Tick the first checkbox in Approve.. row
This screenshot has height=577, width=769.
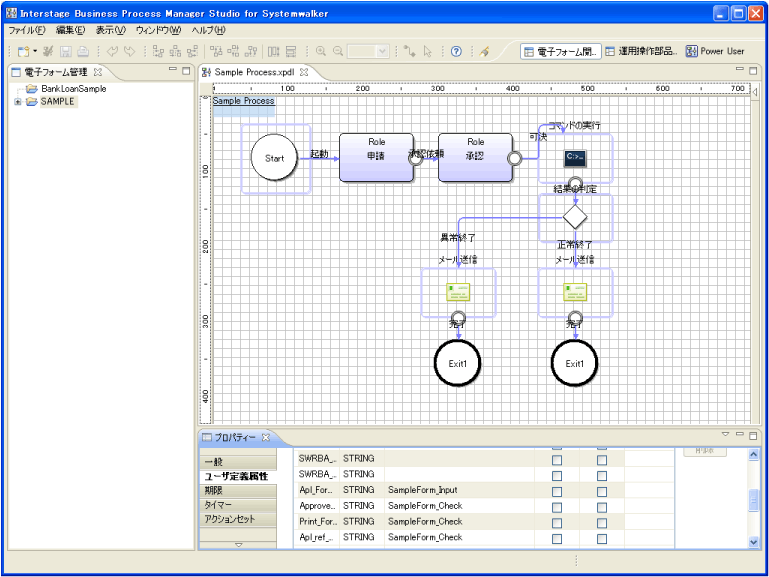[x=557, y=507]
